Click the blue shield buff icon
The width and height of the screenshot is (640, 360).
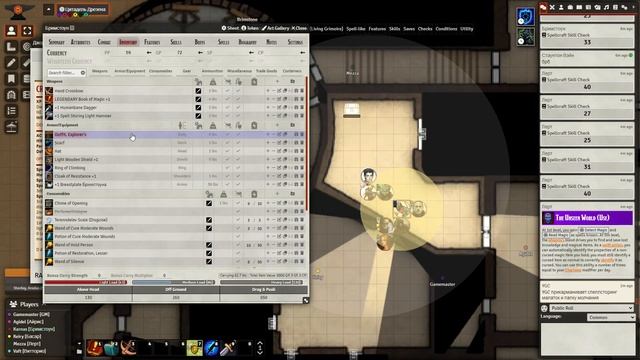(x=525, y=17)
